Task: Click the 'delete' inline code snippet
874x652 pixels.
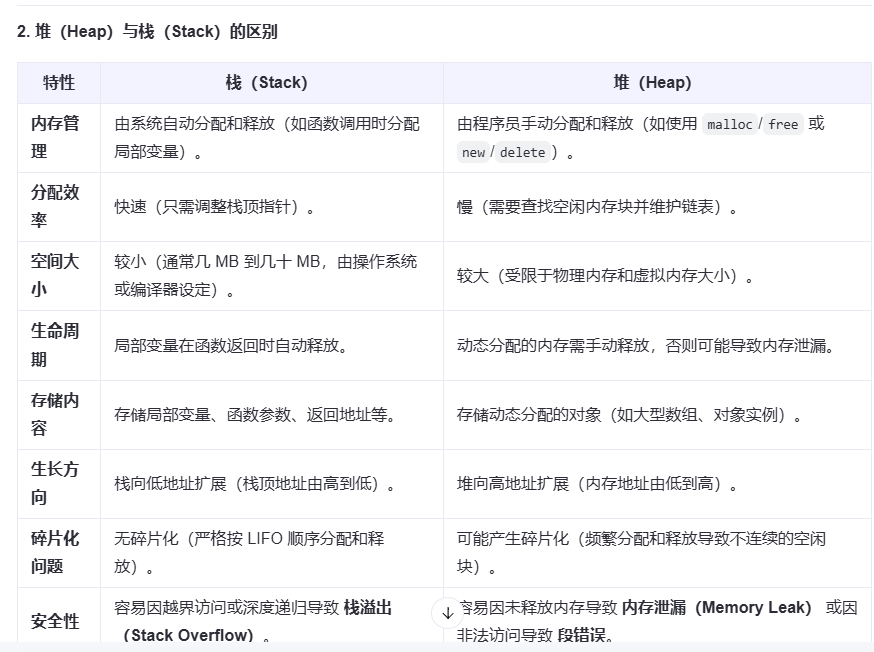Action: (522, 153)
